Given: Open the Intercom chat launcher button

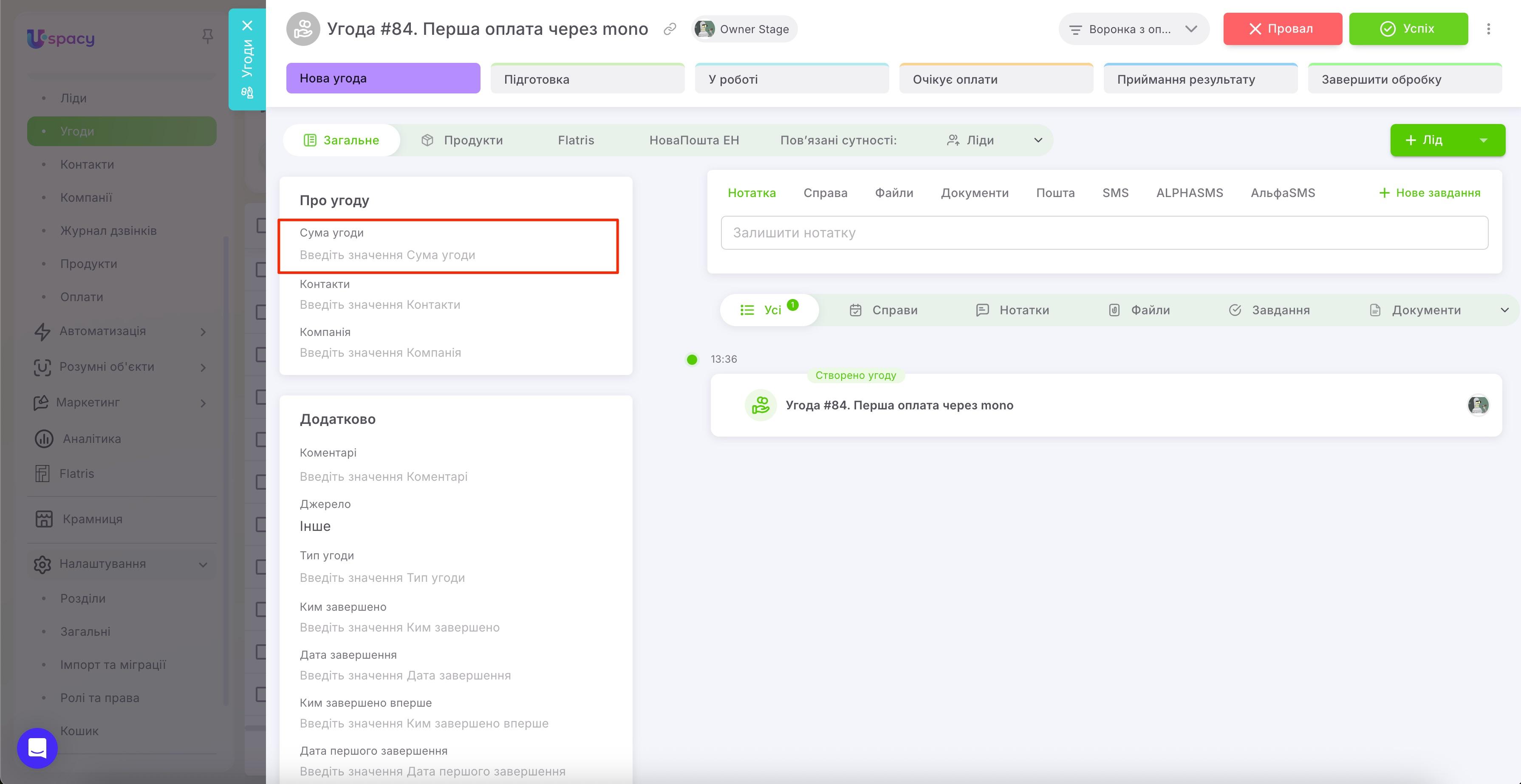Looking at the screenshot, I should [37, 748].
